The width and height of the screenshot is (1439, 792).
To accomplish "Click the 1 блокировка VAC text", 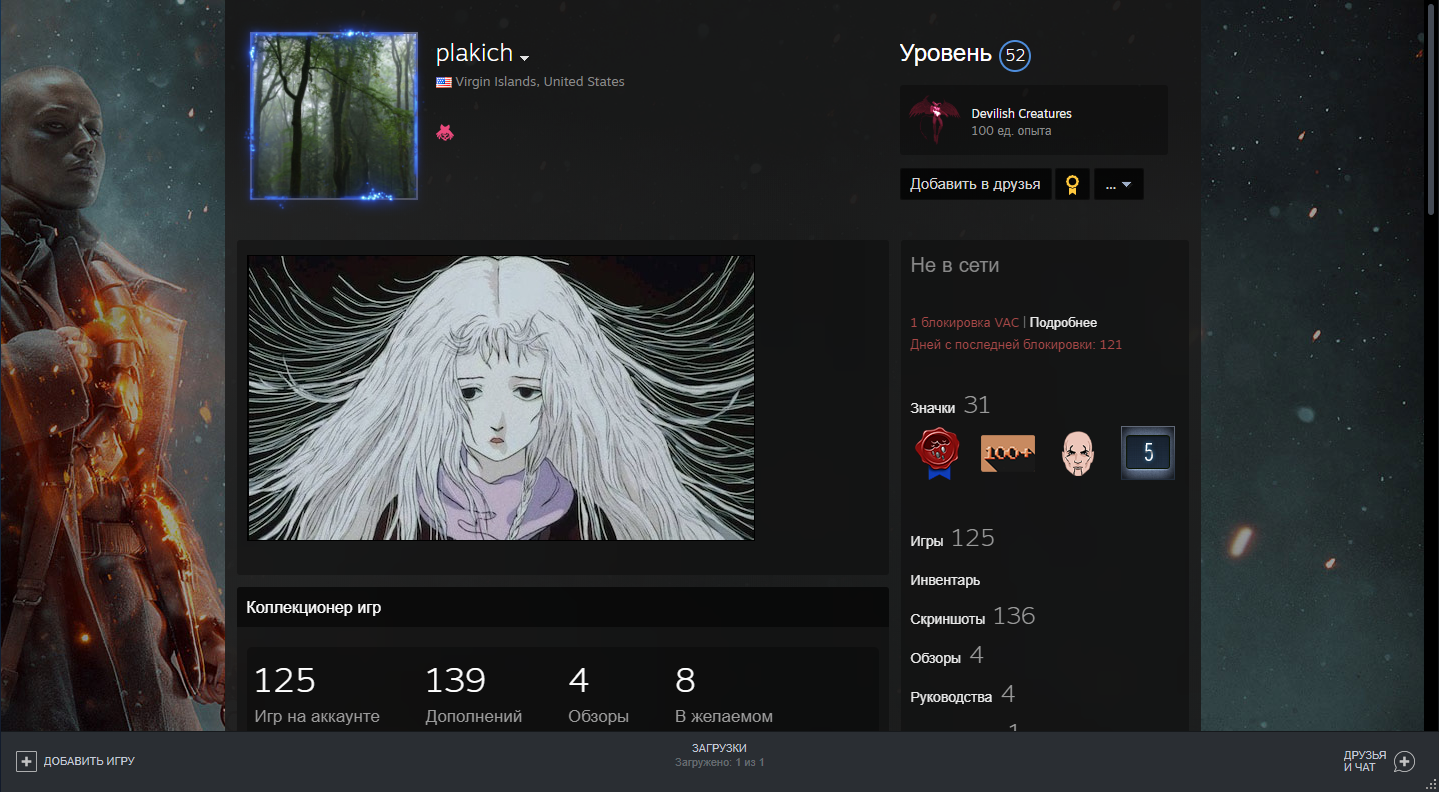I will [964, 323].
